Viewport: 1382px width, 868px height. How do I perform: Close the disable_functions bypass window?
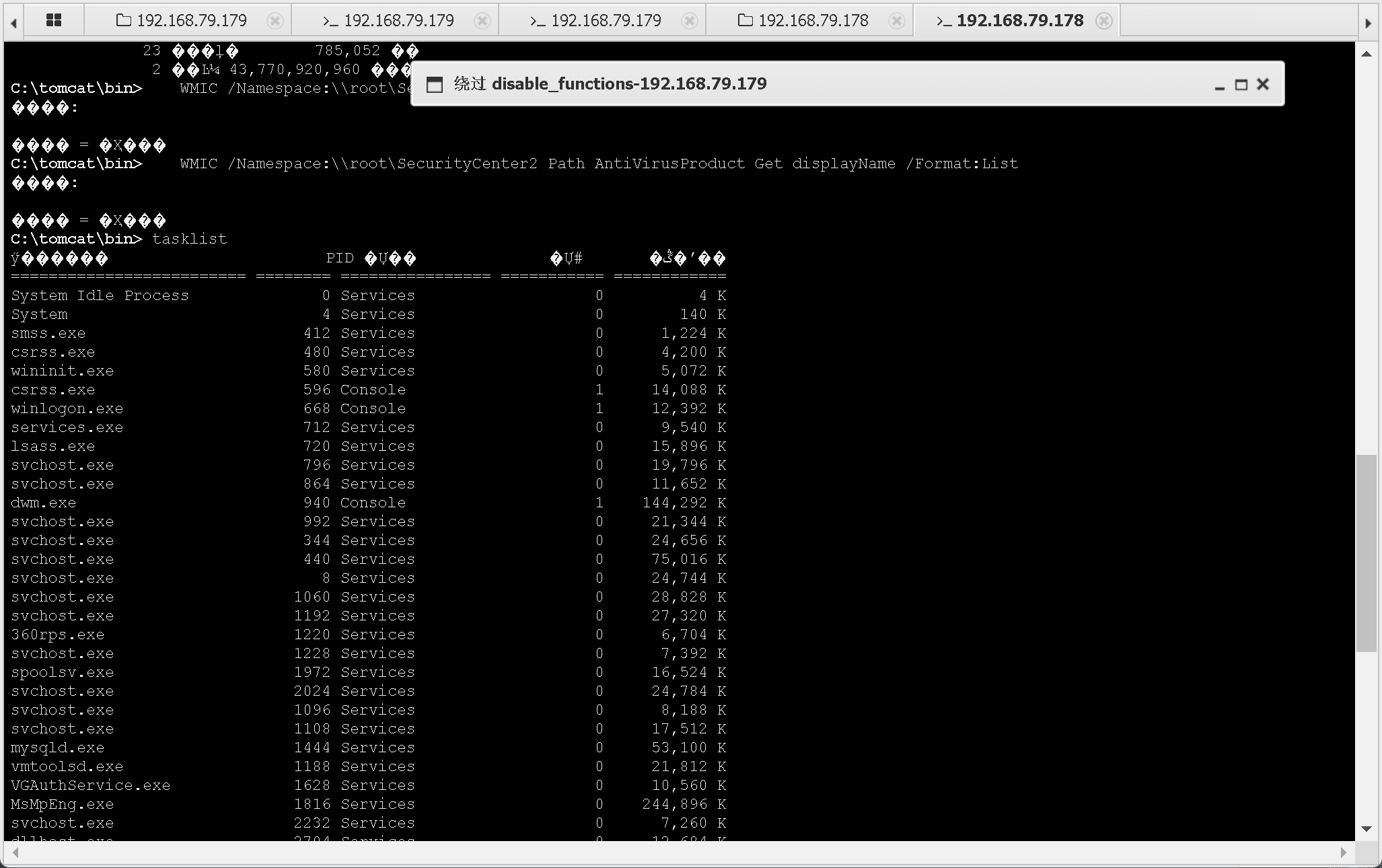[1263, 84]
